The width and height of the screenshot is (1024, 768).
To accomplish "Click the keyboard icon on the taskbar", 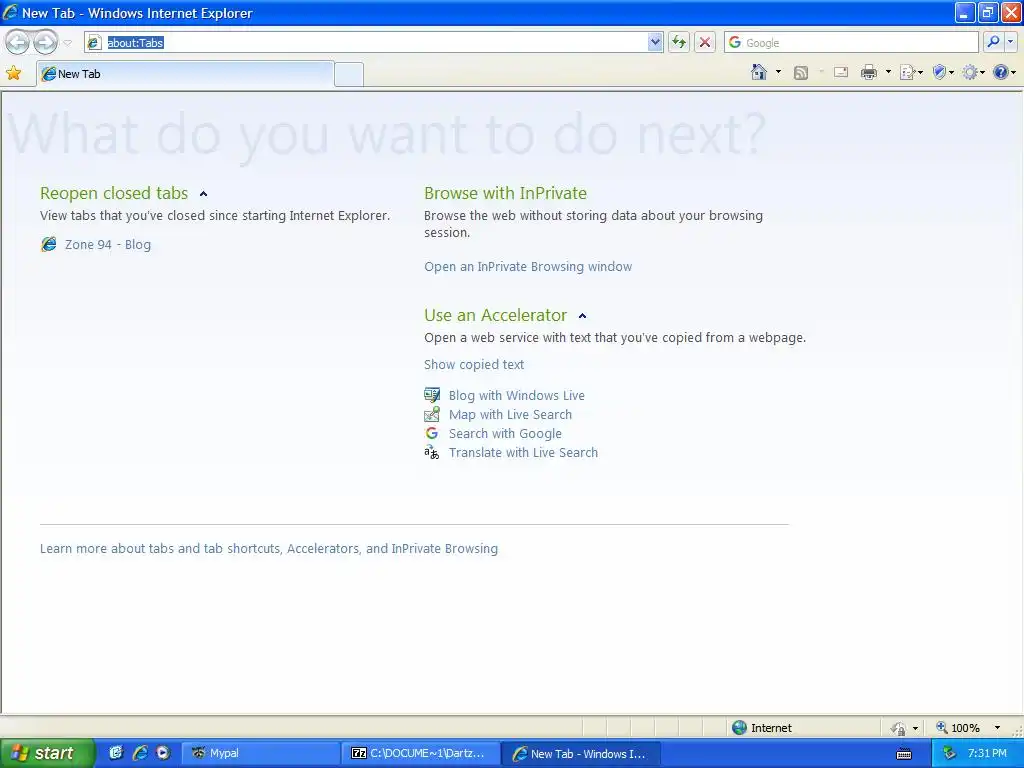I will (x=904, y=754).
